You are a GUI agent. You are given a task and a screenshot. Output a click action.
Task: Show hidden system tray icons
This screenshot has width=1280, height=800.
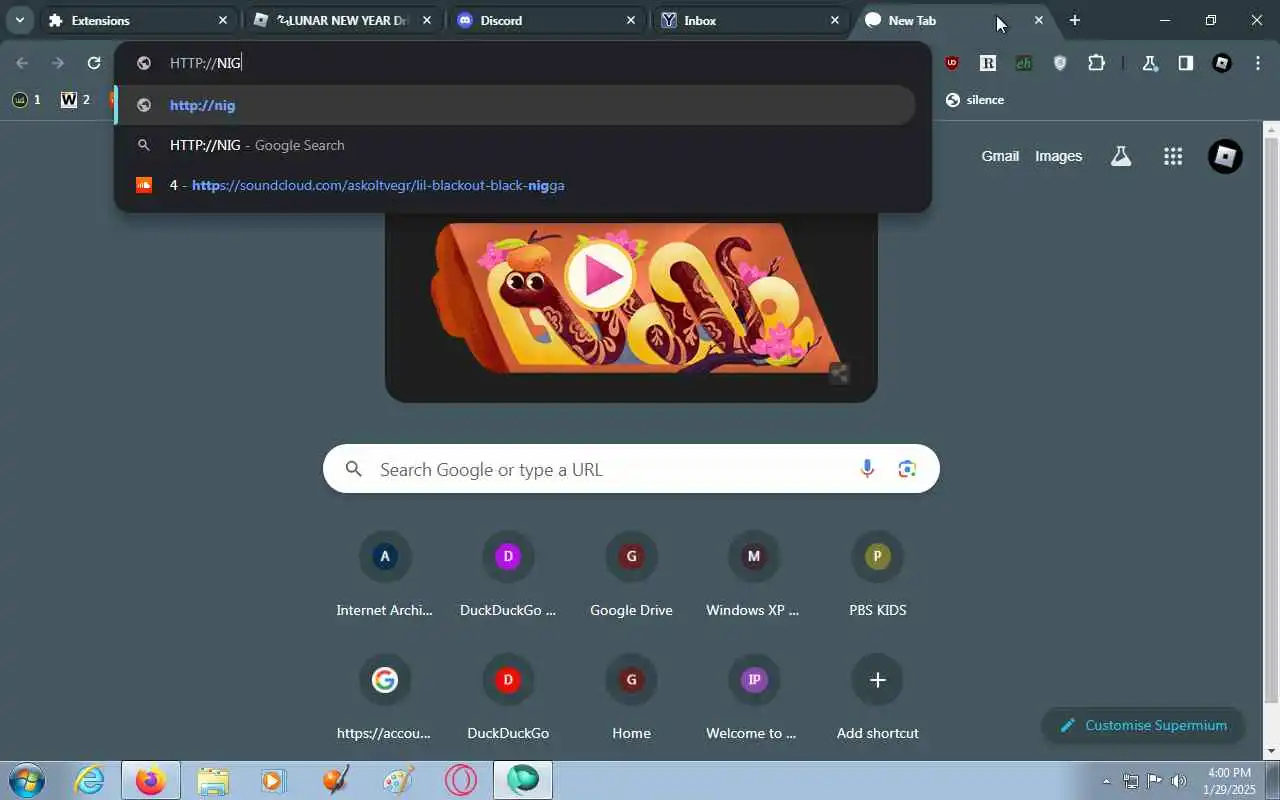[1106, 781]
